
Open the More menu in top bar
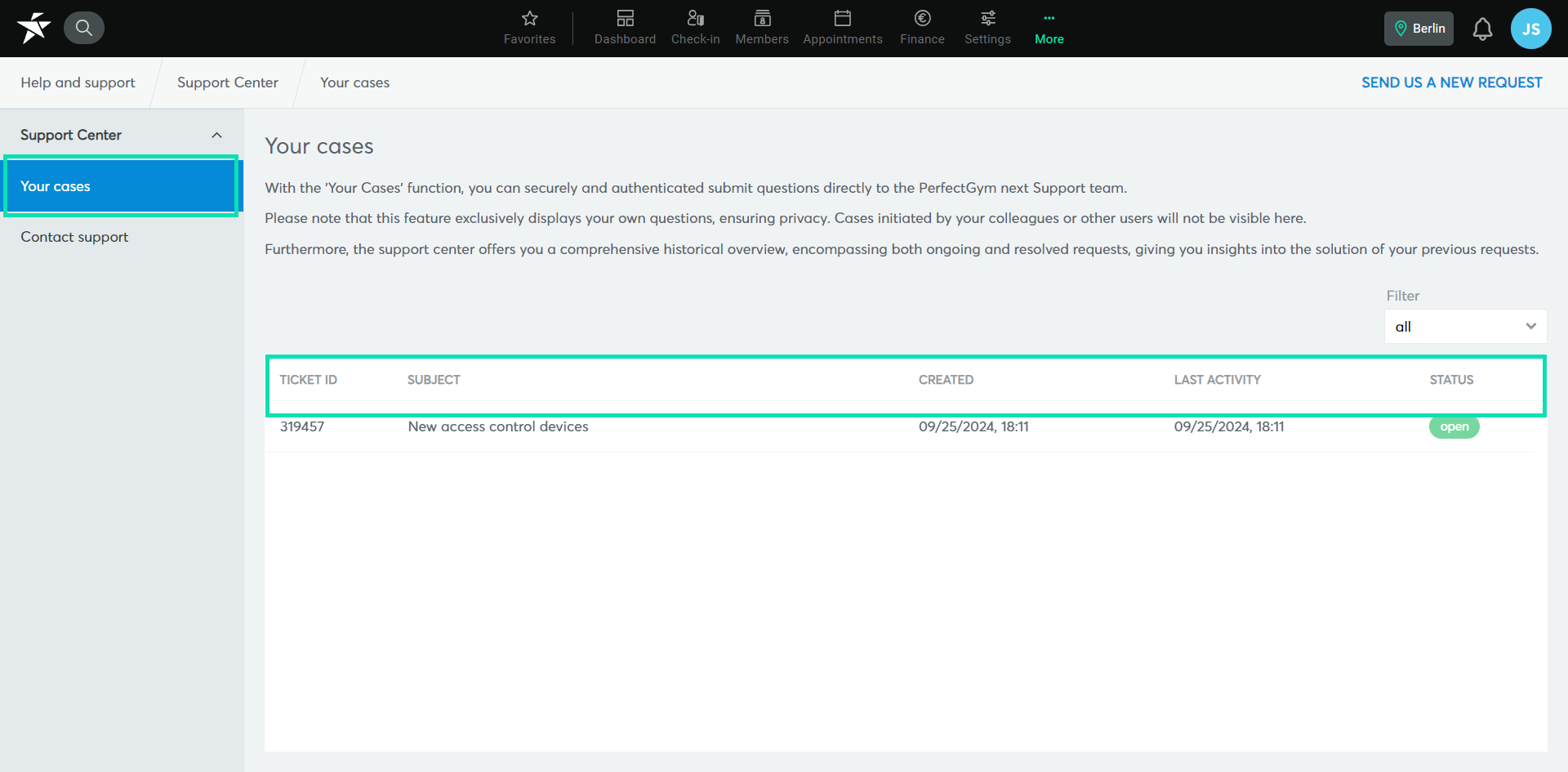point(1049,28)
